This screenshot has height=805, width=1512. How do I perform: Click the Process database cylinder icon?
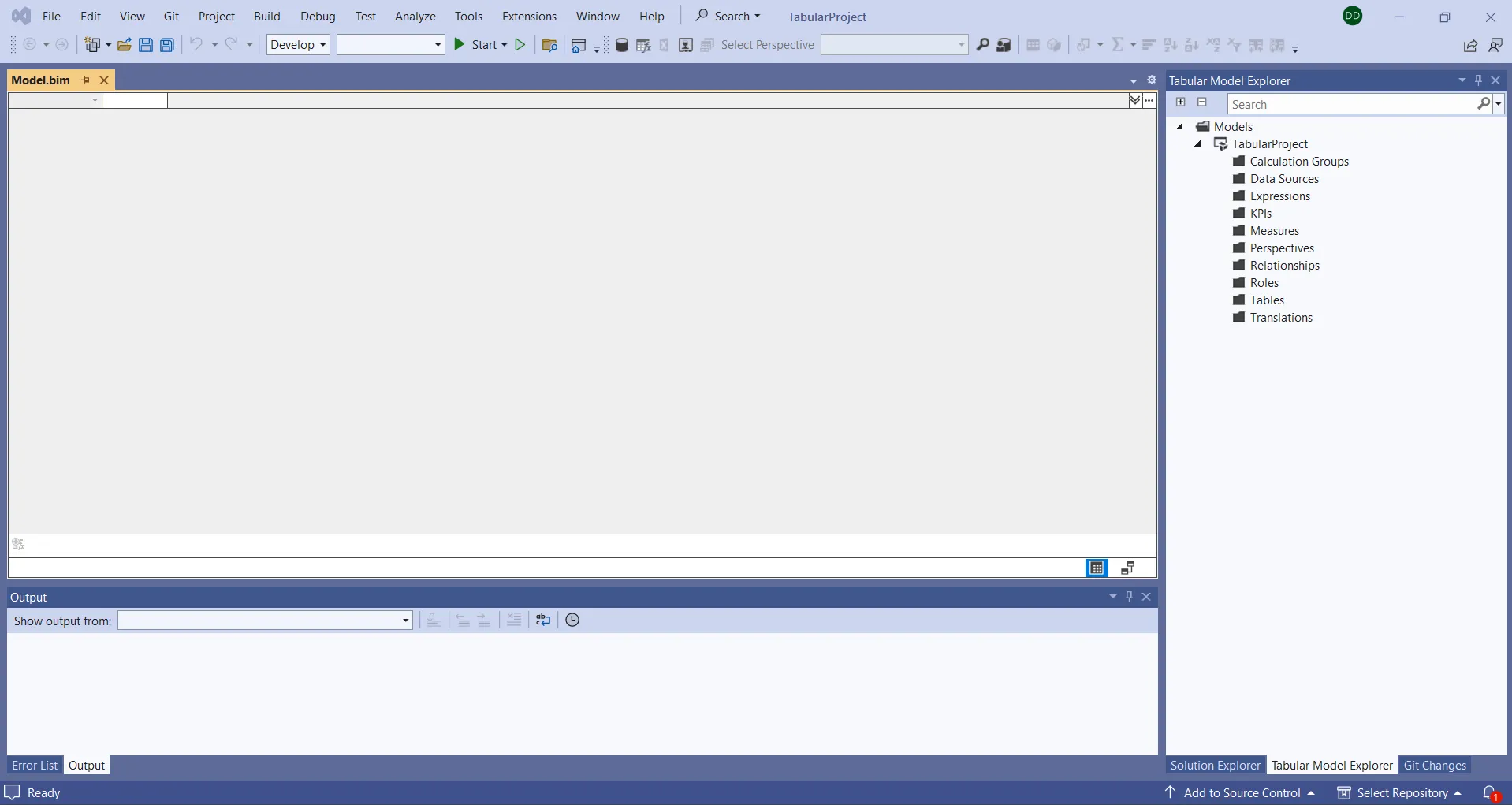pyautogui.click(x=622, y=45)
